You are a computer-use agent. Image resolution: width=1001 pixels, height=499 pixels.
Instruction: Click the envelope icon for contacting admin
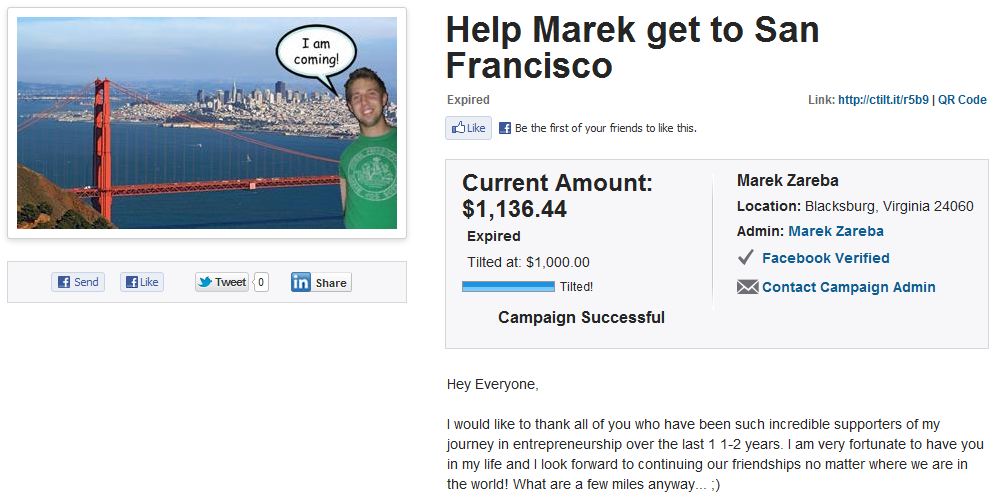point(747,287)
